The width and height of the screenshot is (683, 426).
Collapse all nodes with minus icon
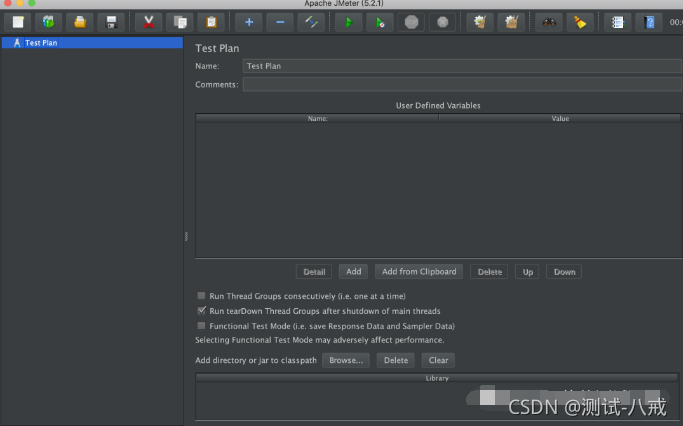pyautogui.click(x=280, y=22)
